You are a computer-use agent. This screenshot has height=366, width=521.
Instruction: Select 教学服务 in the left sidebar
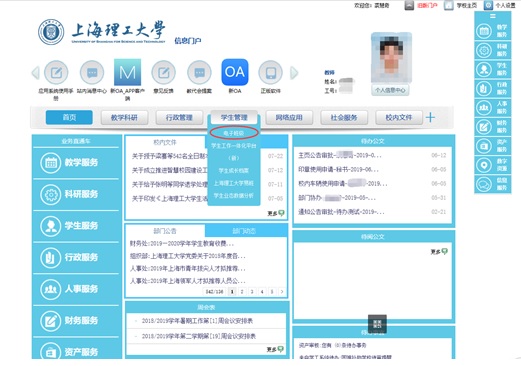point(76,163)
